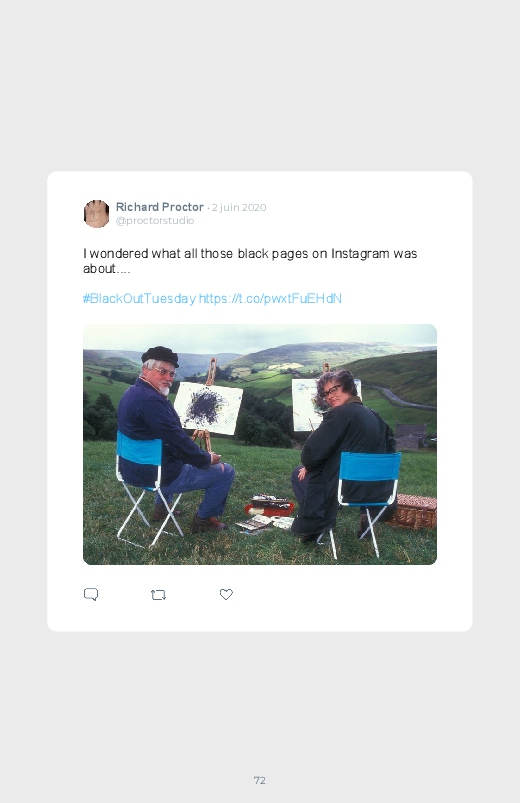
Task: Like the tweet with the heart icon
Action: [x=226, y=594]
